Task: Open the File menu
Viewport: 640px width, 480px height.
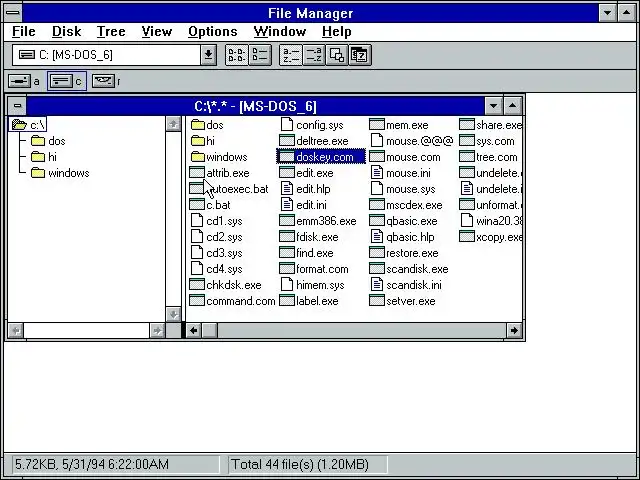Action: pyautogui.click(x=24, y=31)
